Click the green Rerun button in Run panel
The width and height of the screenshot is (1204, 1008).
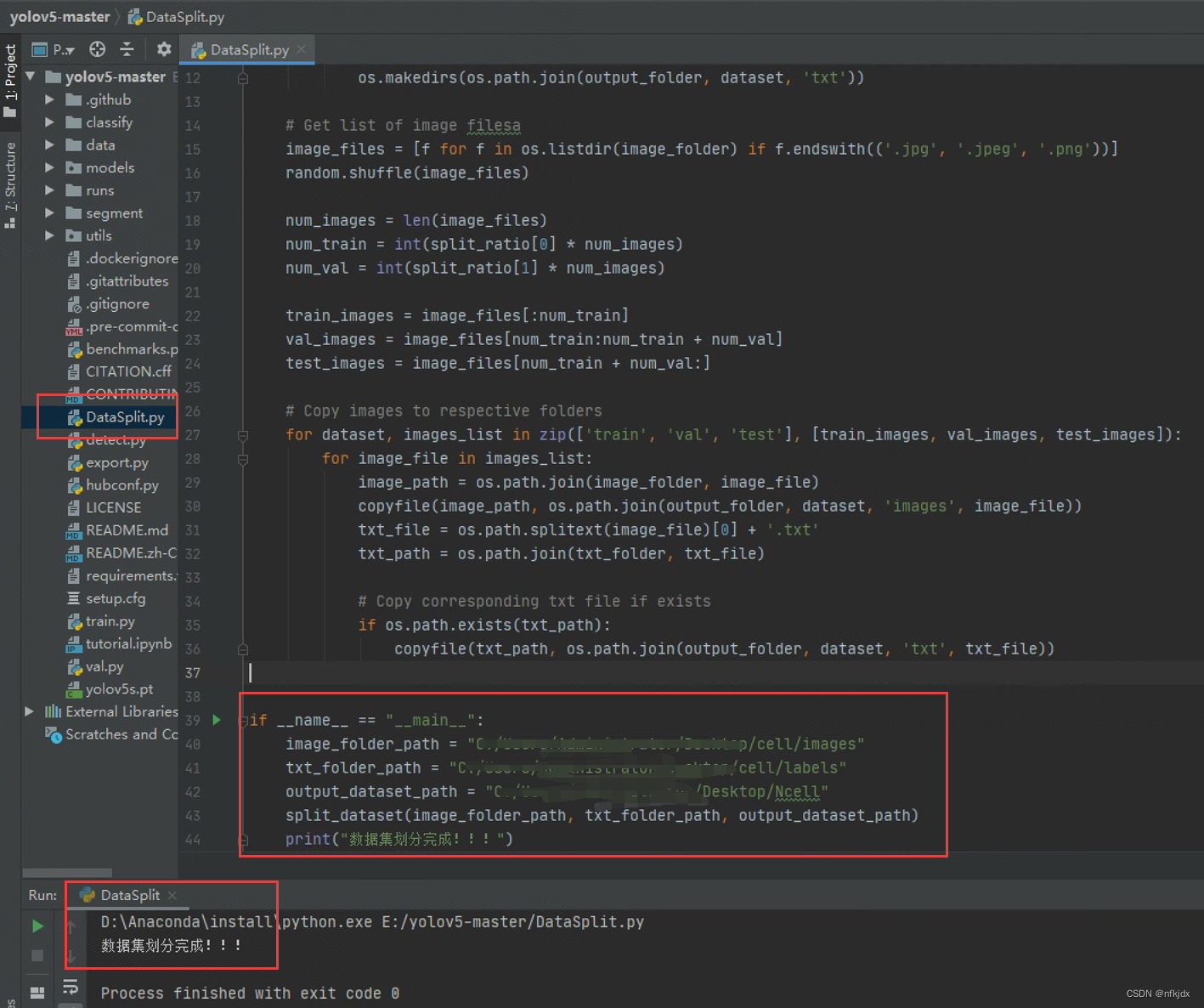click(x=37, y=926)
